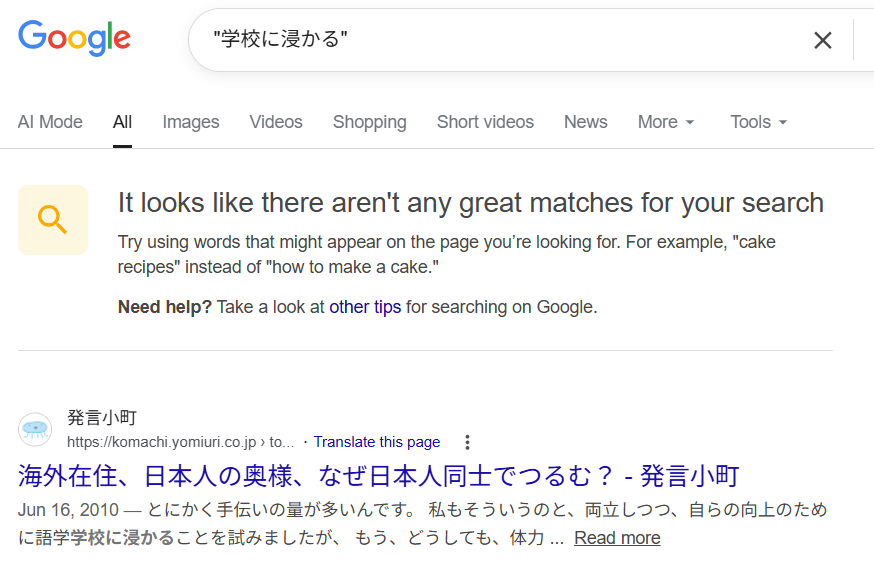Click Read more on the result snippet
874x575 pixels.
point(617,538)
